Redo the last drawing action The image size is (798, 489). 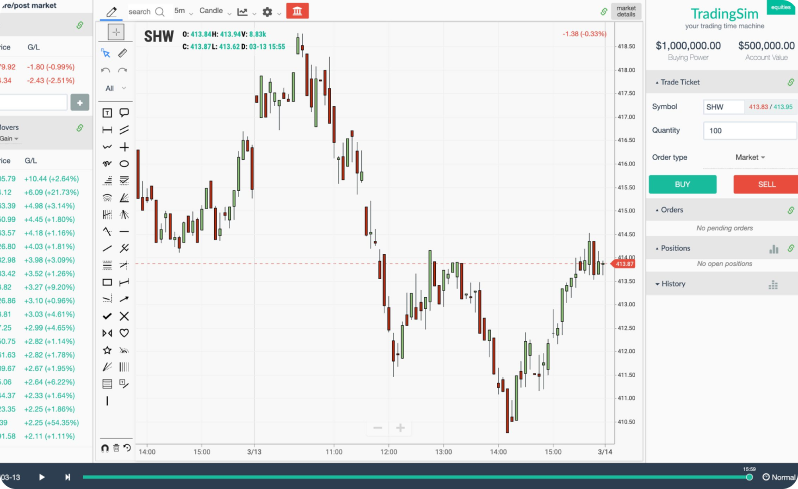[x=123, y=70]
